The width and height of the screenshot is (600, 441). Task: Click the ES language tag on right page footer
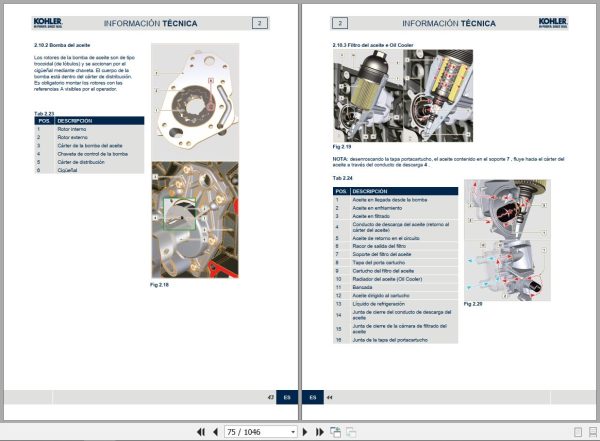[313, 397]
